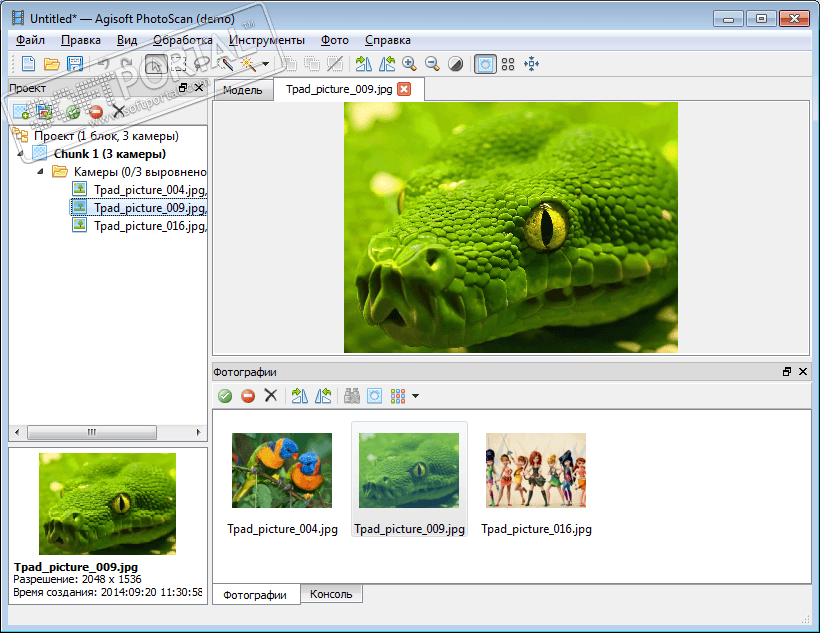Click Add chunk icon in Проект panel
This screenshot has width=820, height=633.
point(21,111)
